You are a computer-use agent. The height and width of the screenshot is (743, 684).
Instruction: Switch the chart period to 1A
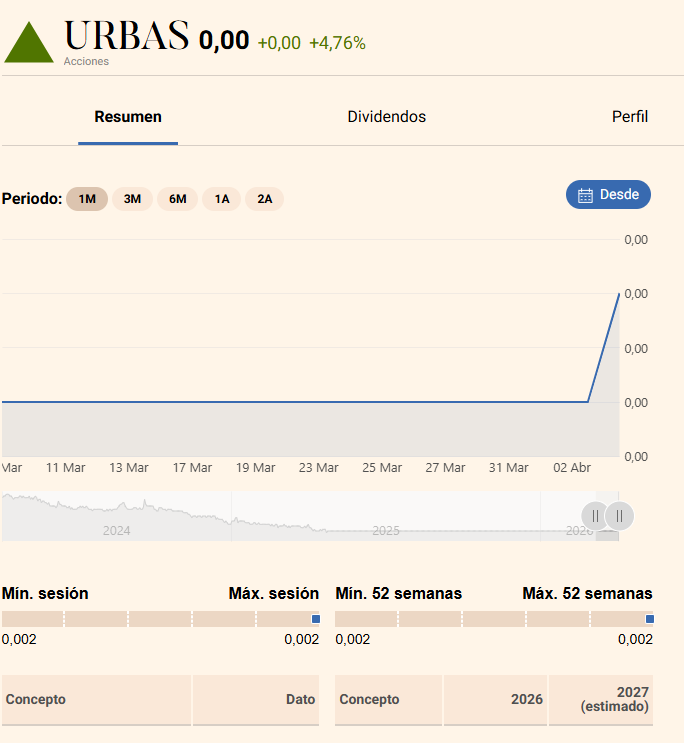pos(222,199)
